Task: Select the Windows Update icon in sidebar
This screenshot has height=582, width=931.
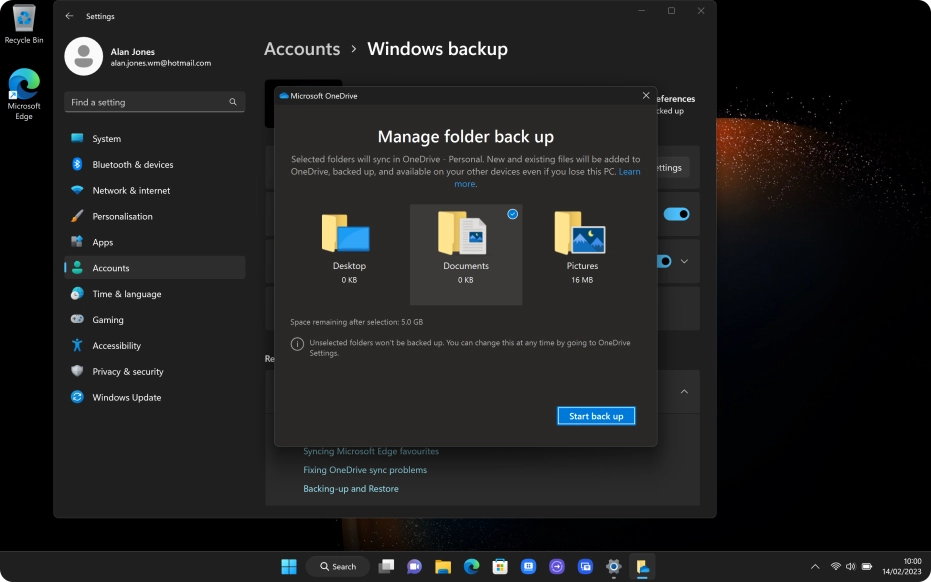Action: click(77, 397)
